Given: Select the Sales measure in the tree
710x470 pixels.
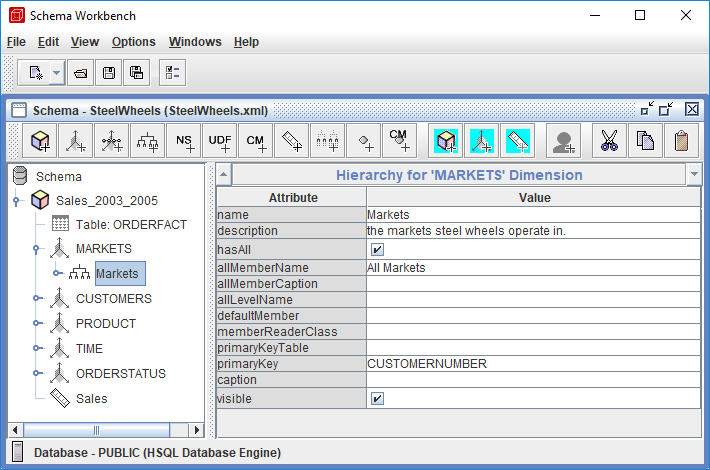Looking at the screenshot, I should [91, 398].
